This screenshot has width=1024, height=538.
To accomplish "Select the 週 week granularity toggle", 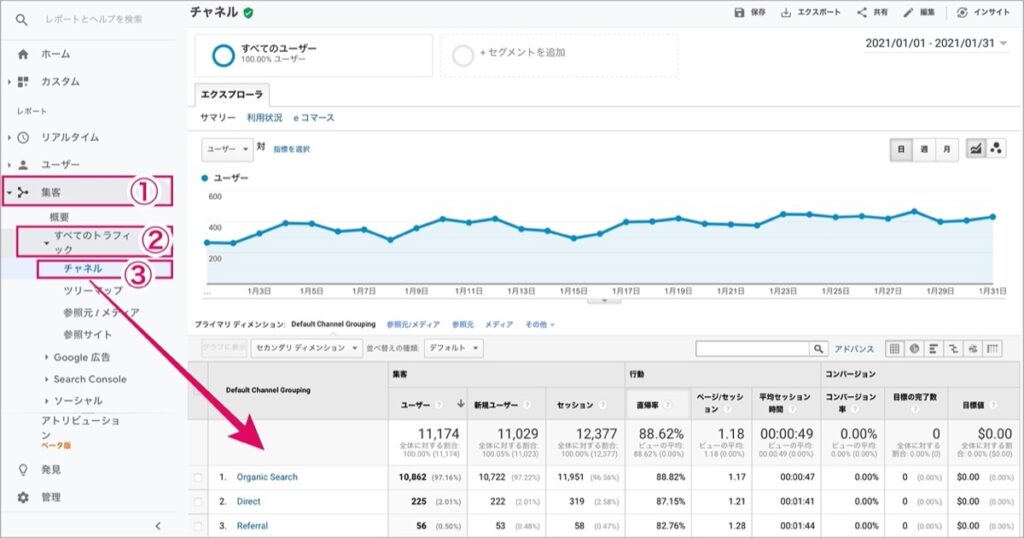I will pyautogui.click(x=924, y=150).
